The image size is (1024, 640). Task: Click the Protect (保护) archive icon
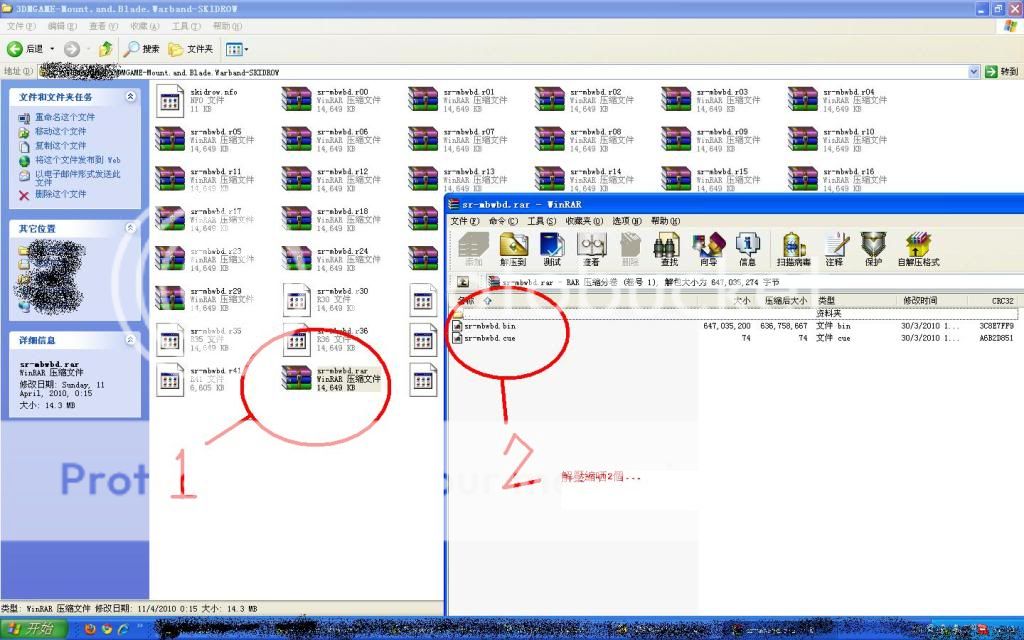click(x=873, y=248)
